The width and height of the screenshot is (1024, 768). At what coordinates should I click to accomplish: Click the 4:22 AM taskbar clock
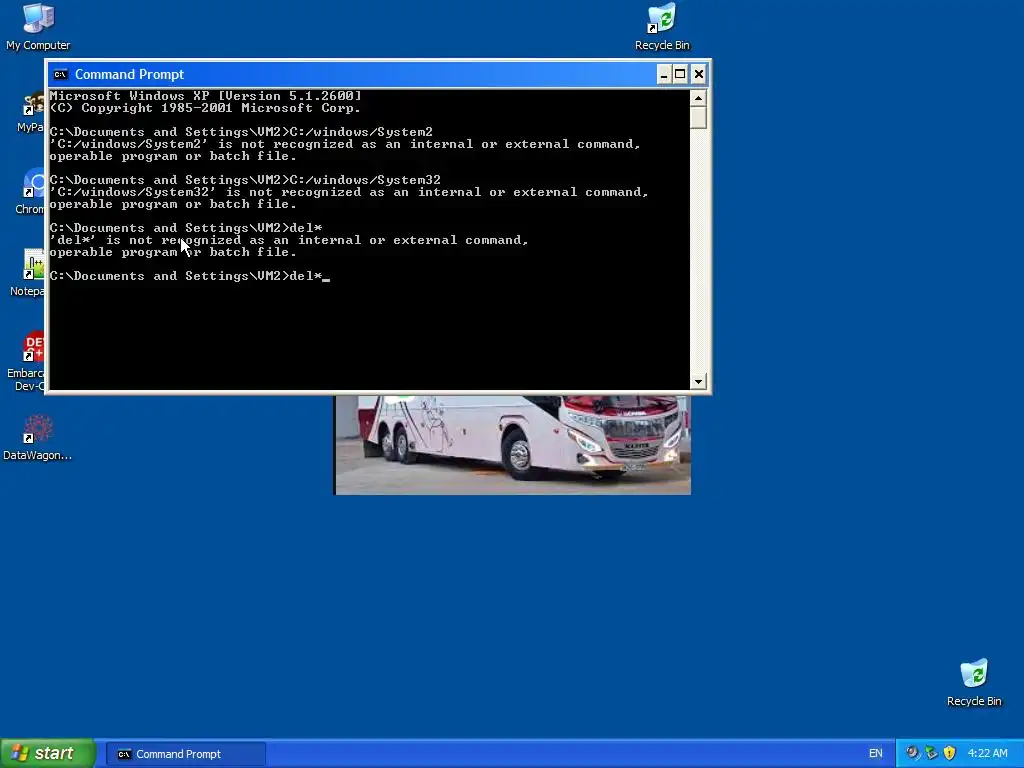click(x=987, y=753)
